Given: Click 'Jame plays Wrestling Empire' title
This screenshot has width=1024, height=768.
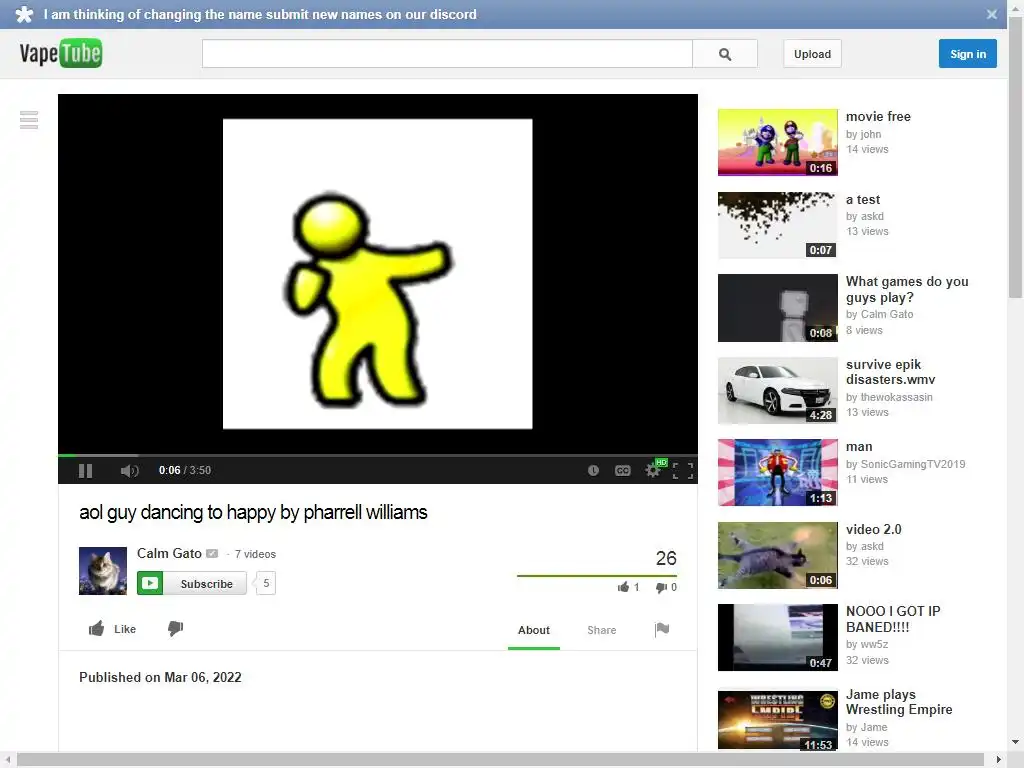Looking at the screenshot, I should point(899,701).
